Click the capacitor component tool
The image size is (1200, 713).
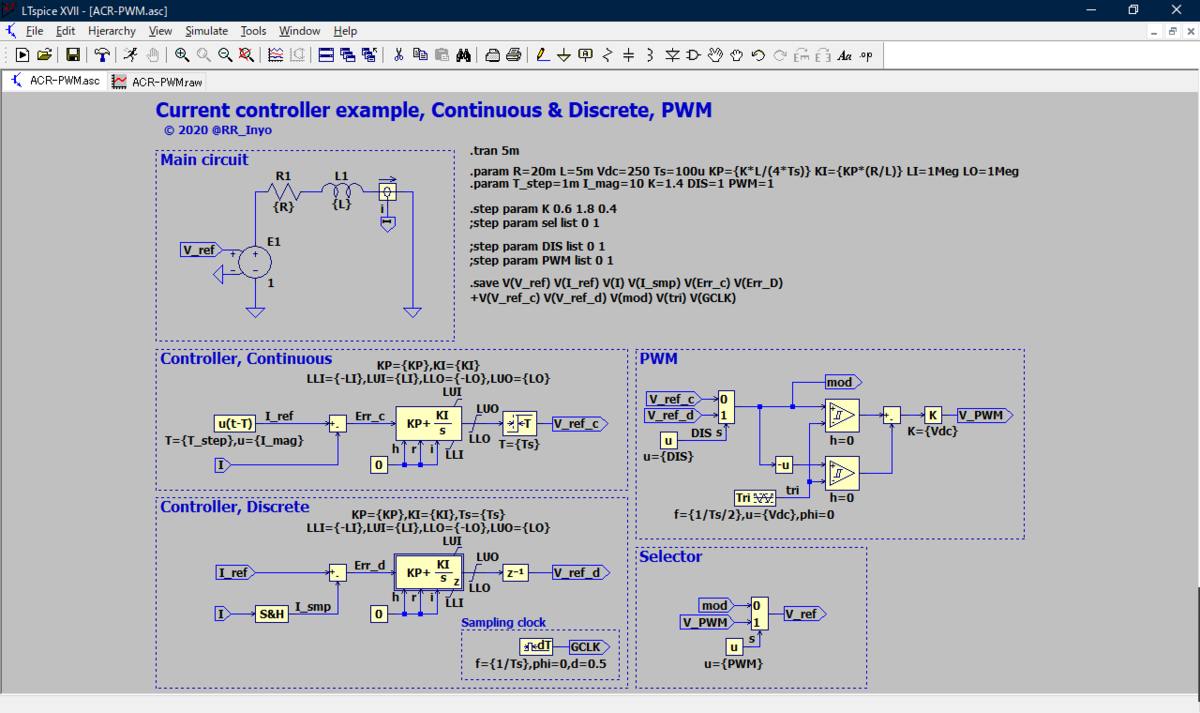tap(629, 55)
